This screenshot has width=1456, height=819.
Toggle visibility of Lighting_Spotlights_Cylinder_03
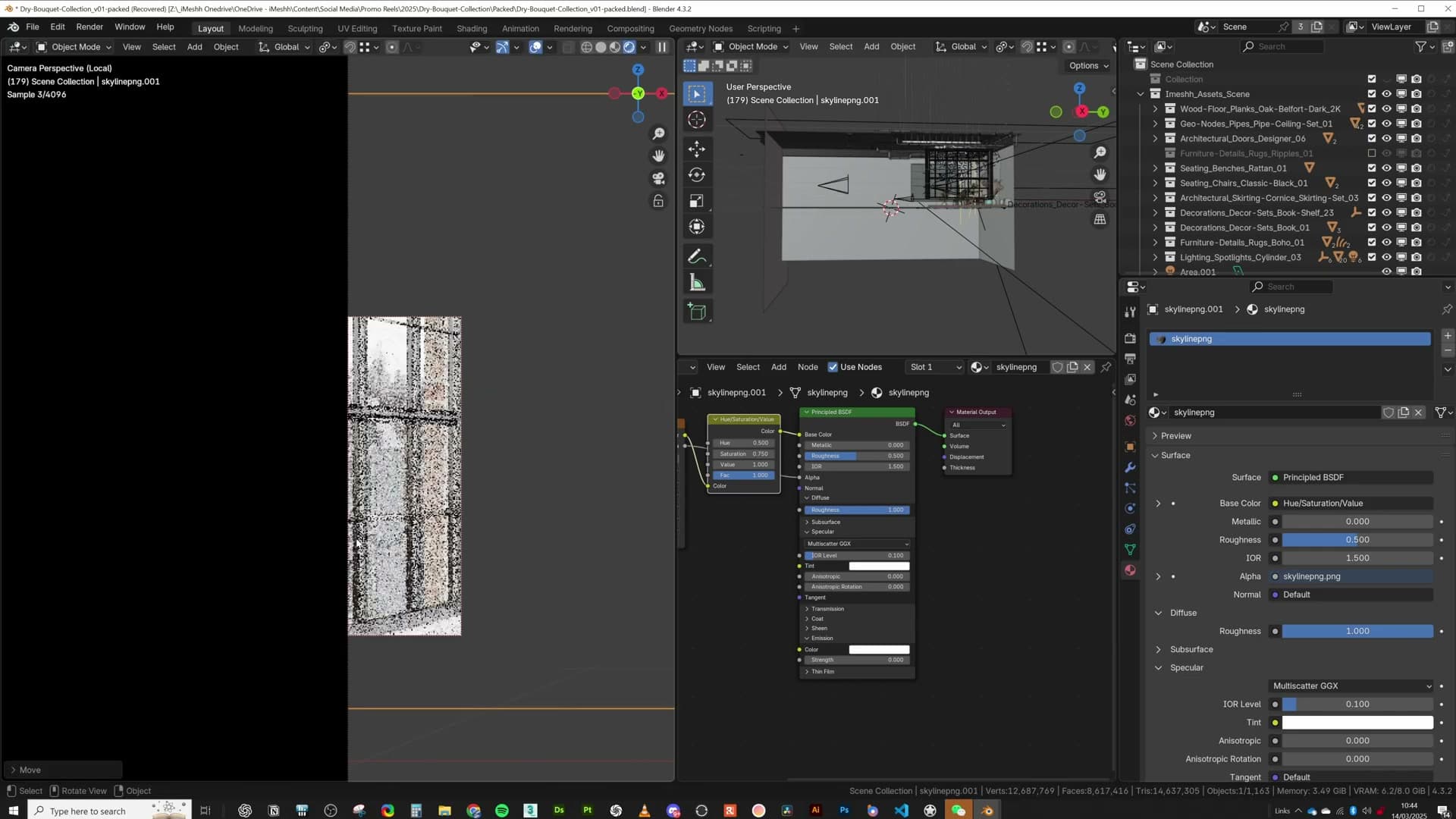point(1386,257)
